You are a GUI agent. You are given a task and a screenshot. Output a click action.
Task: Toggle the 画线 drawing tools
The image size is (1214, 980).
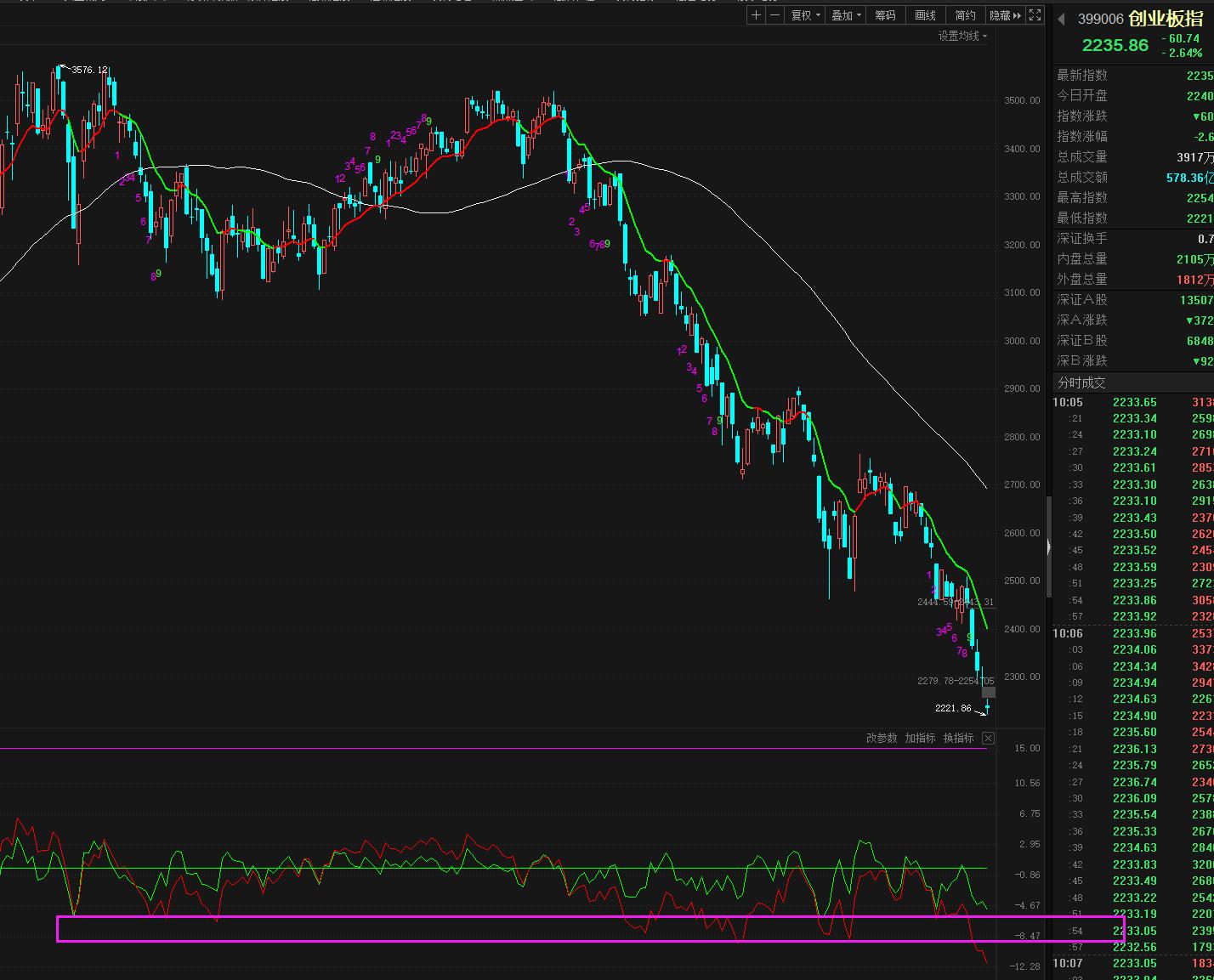coord(925,15)
